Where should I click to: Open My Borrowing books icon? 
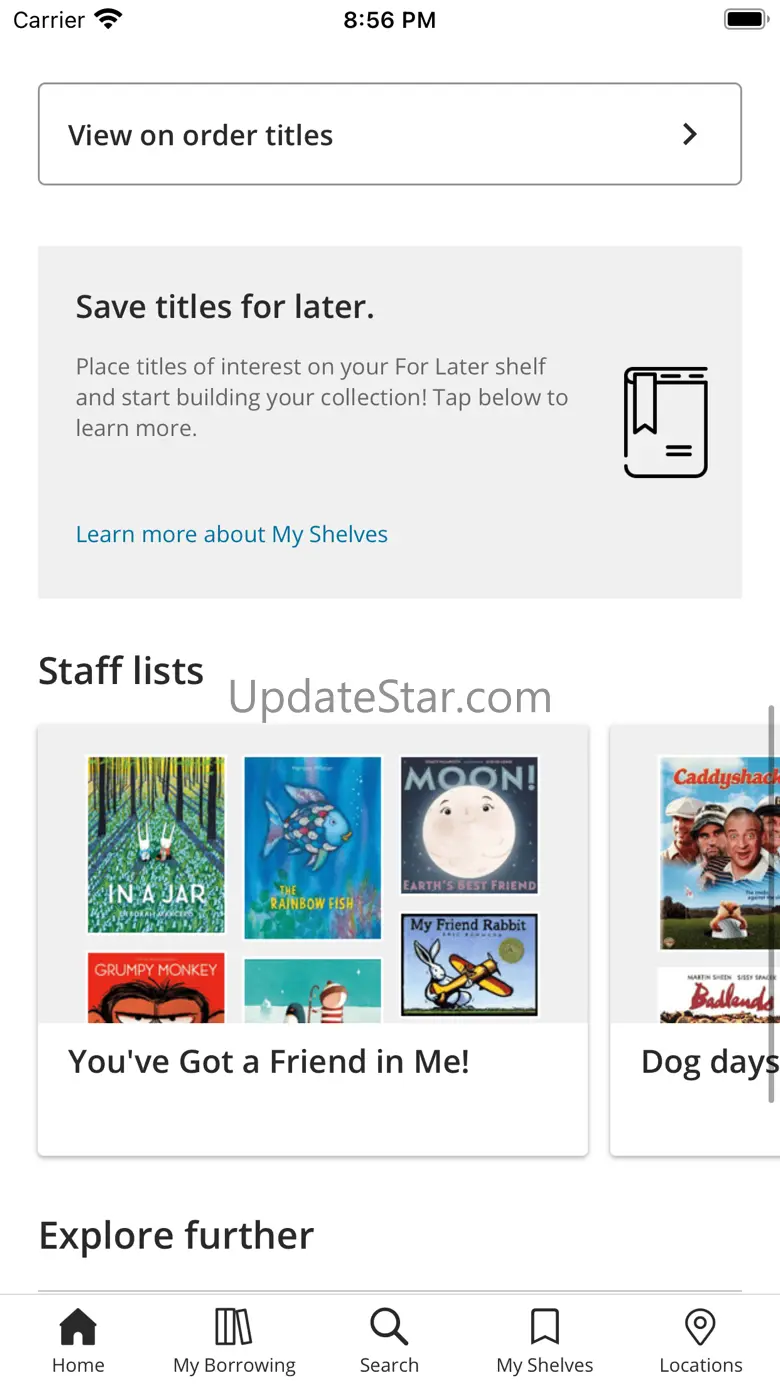234,1328
